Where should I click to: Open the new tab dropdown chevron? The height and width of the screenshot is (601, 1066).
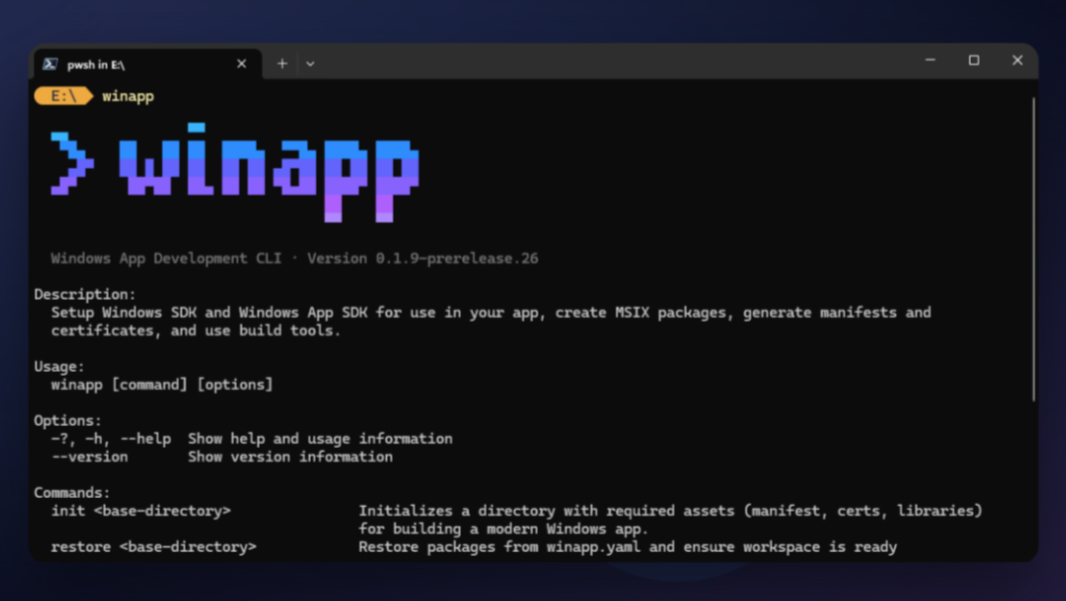[311, 62]
